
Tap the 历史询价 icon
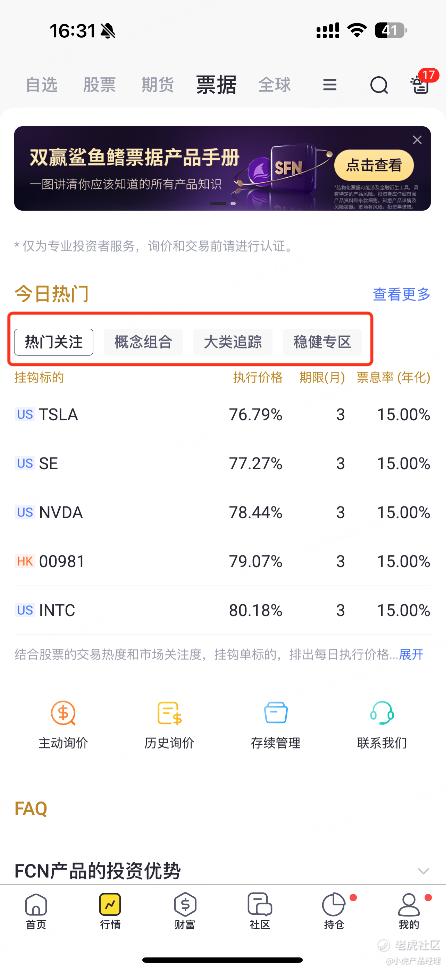click(169, 713)
